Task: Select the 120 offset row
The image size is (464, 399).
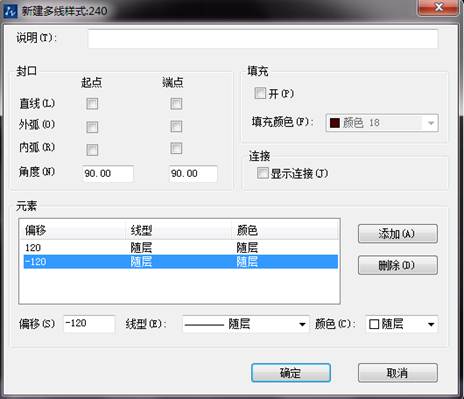Action: [x=180, y=248]
